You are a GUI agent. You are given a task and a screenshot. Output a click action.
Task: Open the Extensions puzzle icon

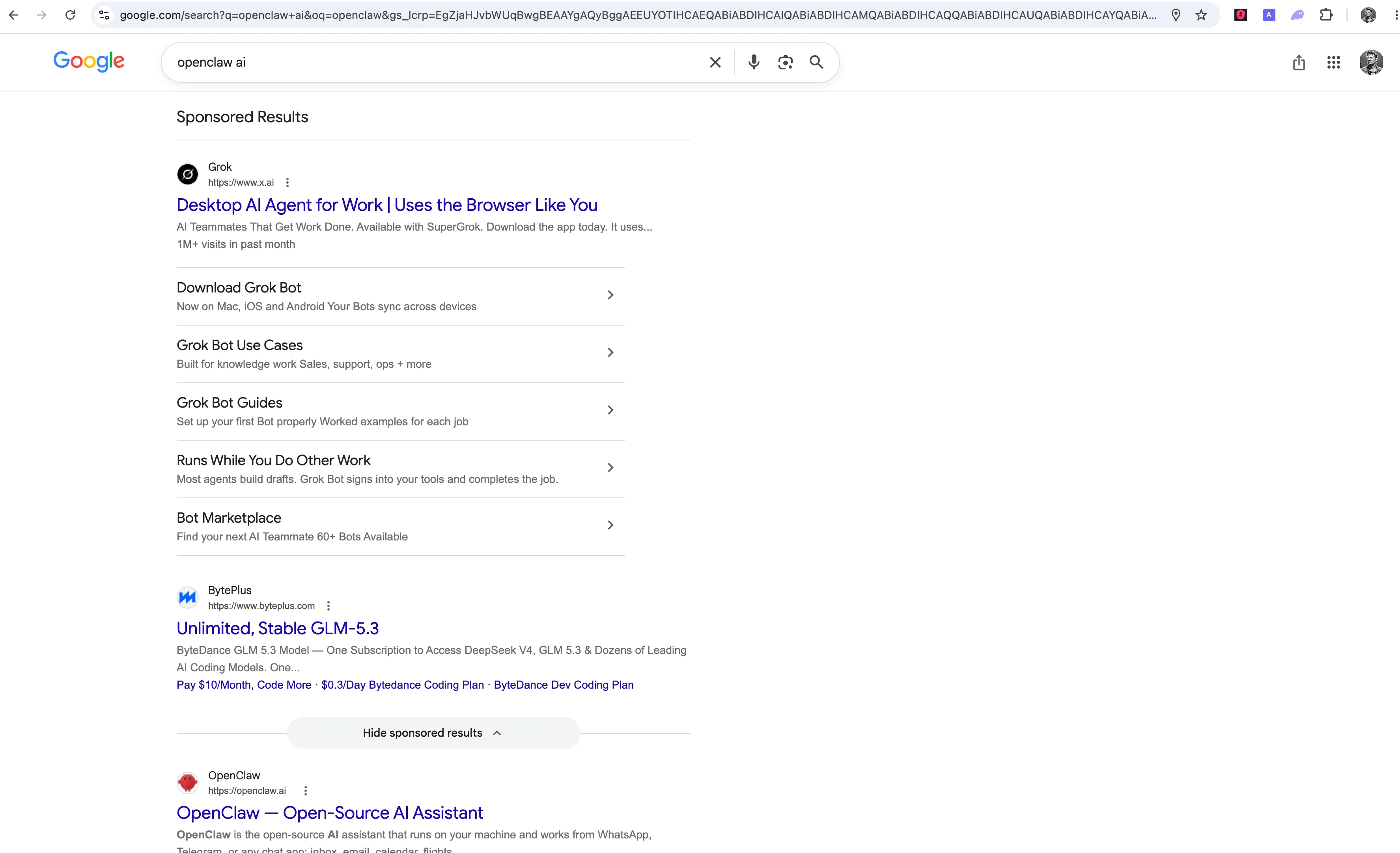click(1326, 15)
